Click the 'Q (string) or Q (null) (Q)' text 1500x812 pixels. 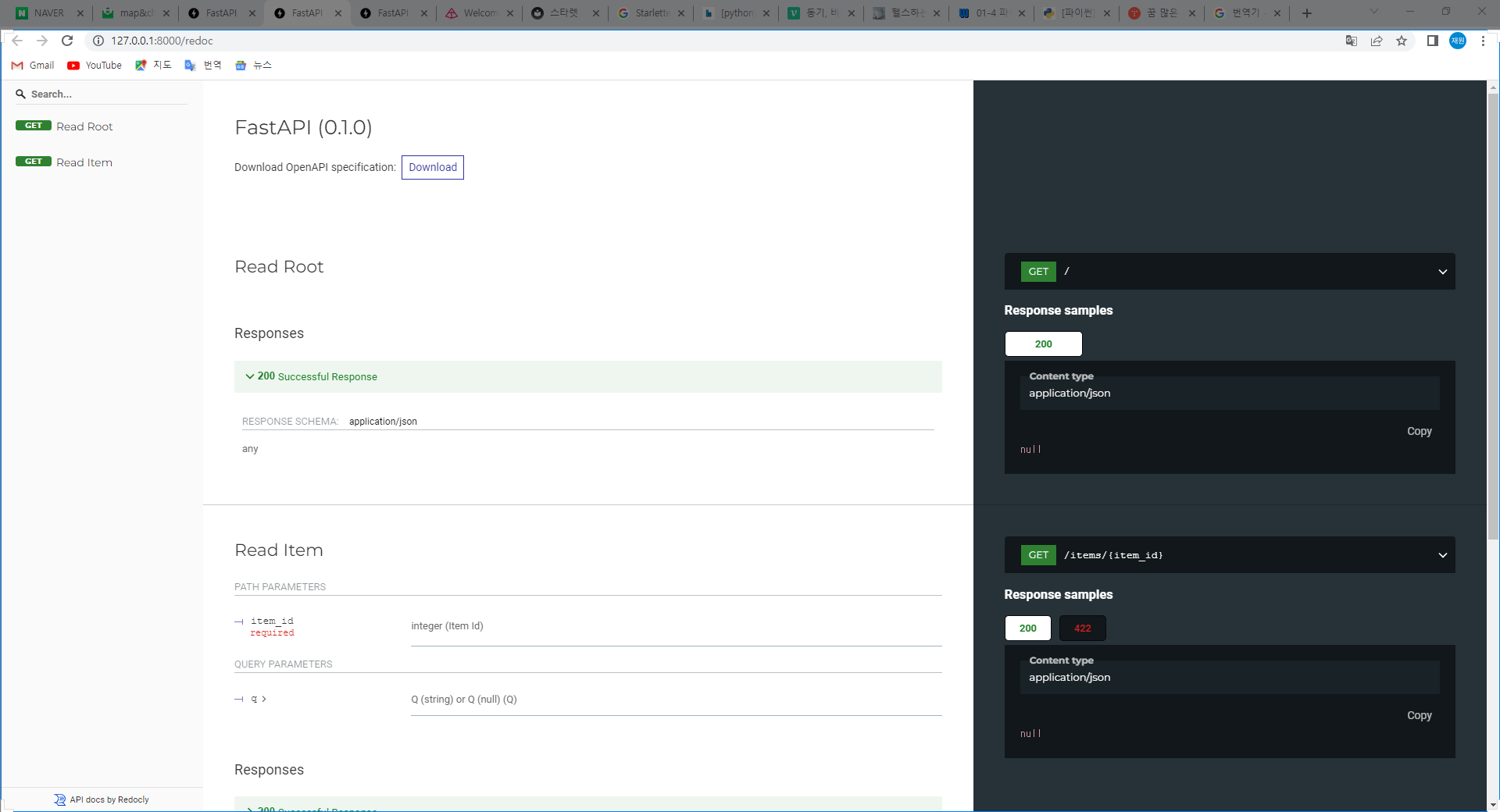pos(464,700)
